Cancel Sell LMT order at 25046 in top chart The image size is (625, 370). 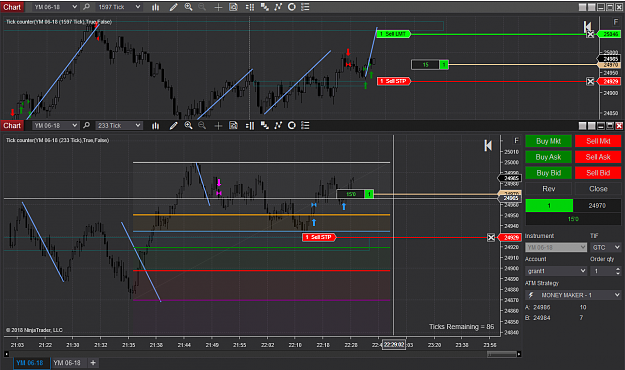point(590,34)
